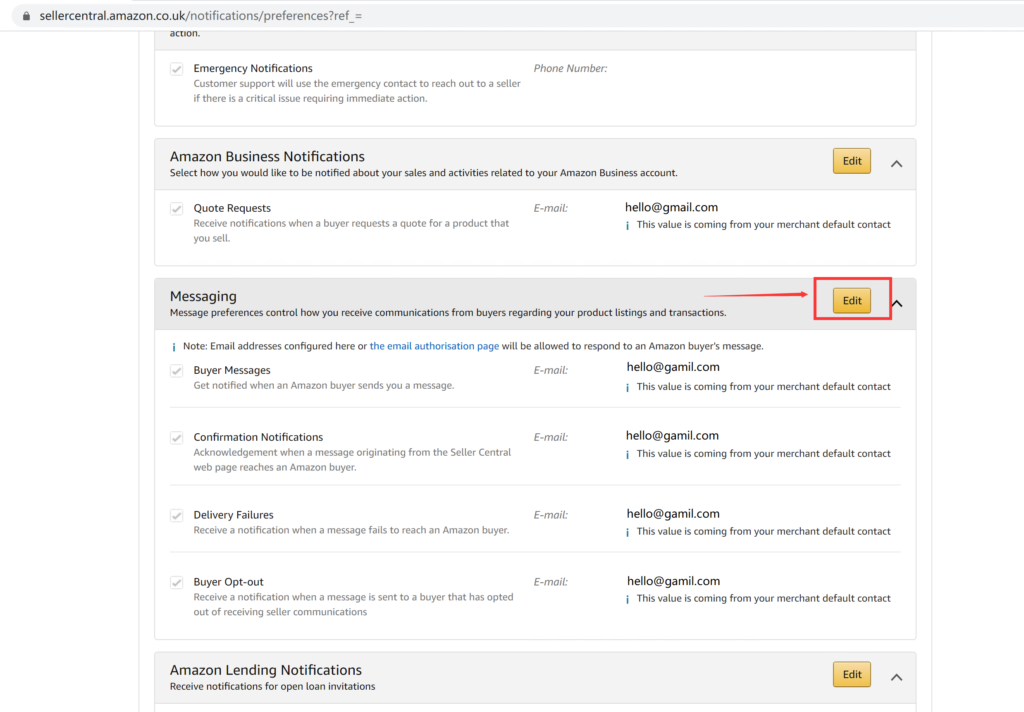Click the E-mail label in the Buyer Messages row
Image resolution: width=1024 pixels, height=712 pixels.
tap(551, 370)
